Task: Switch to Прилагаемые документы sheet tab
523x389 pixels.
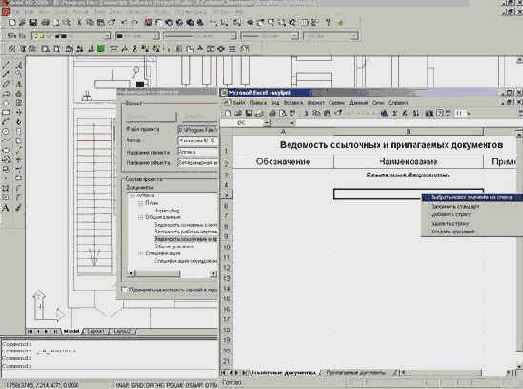Action: [x=356, y=372]
